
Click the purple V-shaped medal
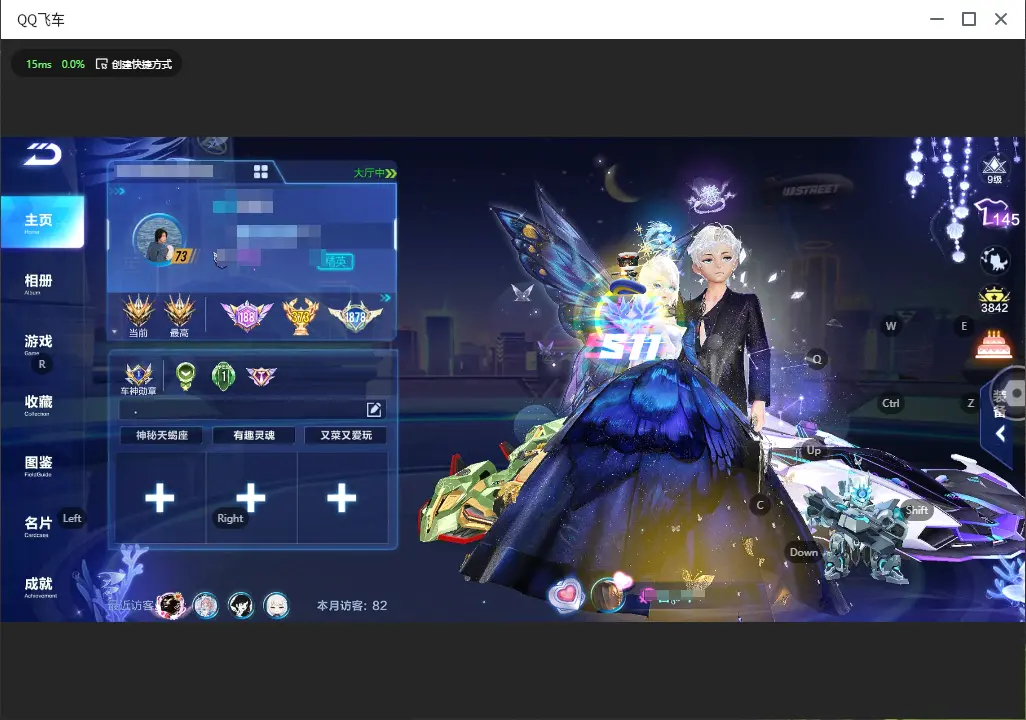(x=261, y=376)
